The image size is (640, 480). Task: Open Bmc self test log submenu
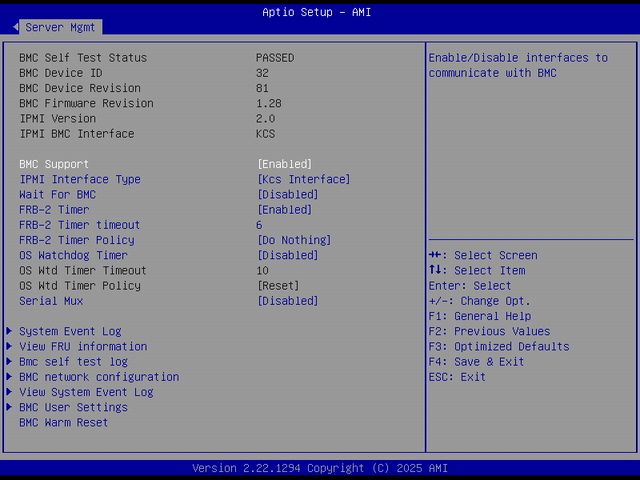point(73,362)
